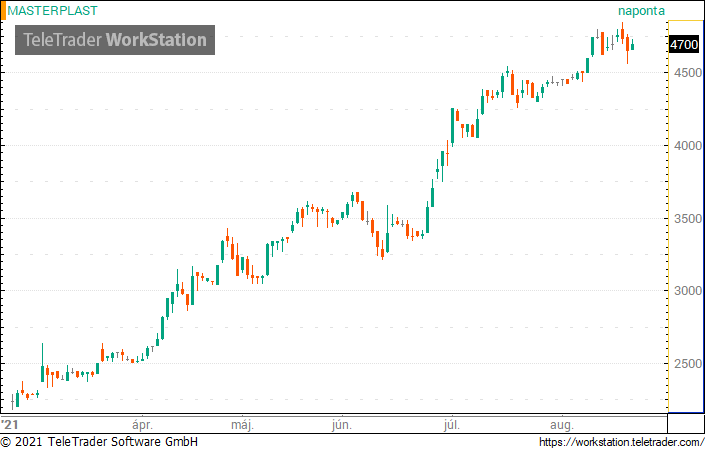The width and height of the screenshot is (705, 451).
Task: Click the 2500 price axis label
Action: point(688,364)
